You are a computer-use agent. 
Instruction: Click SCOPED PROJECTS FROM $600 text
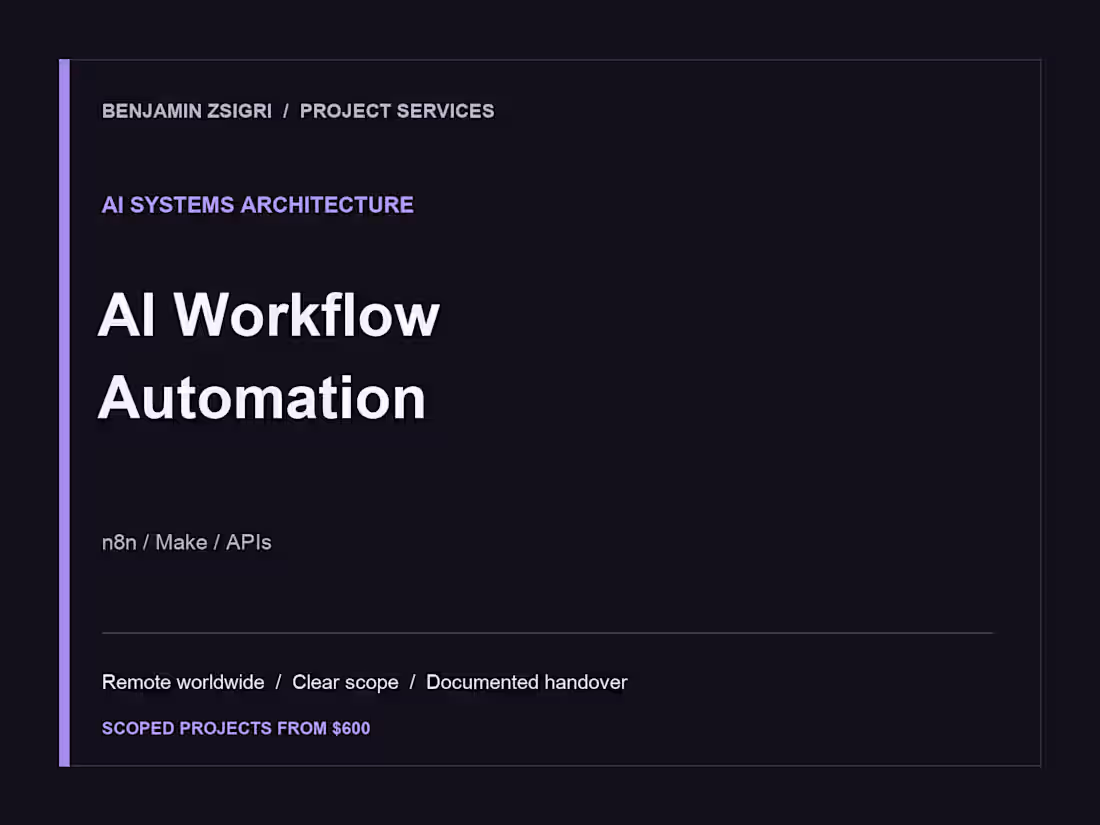[x=236, y=728]
